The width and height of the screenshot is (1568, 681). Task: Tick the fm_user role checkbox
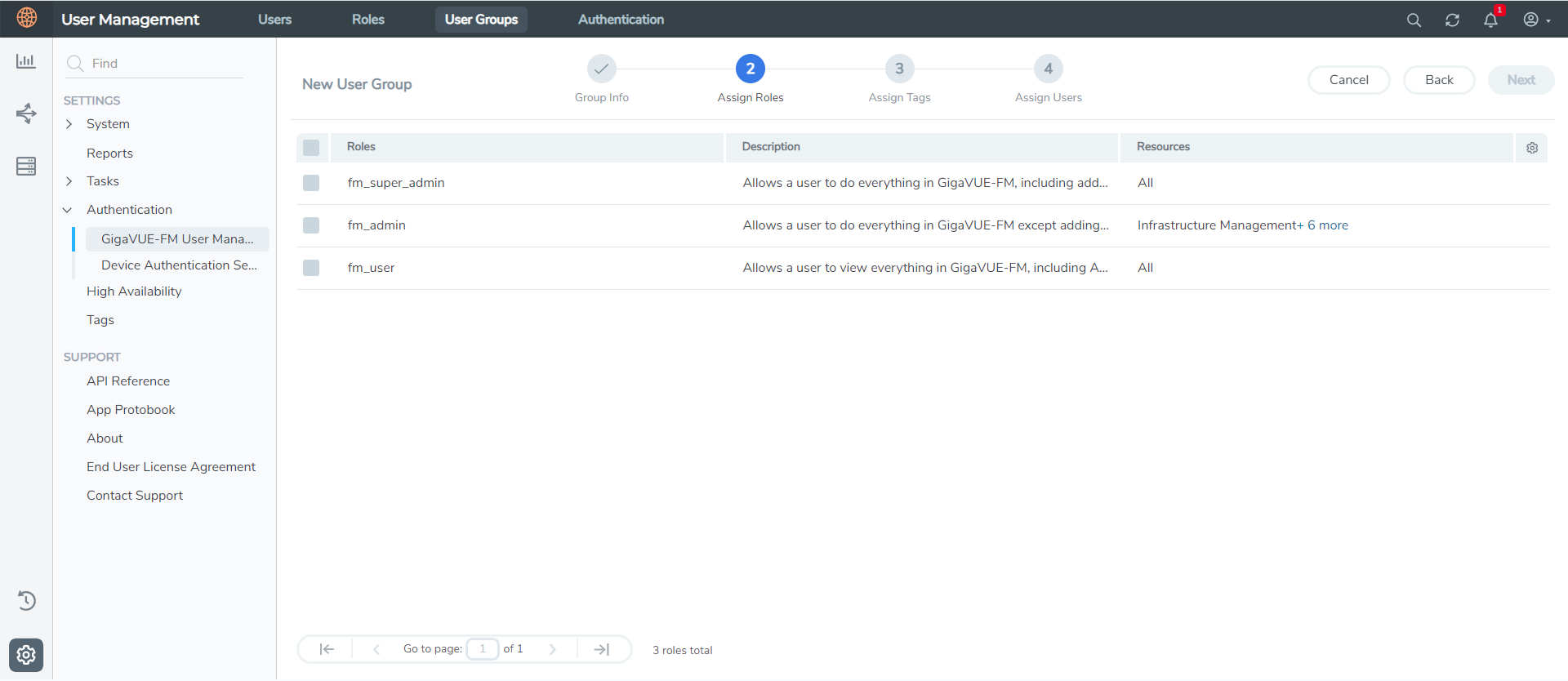click(311, 268)
